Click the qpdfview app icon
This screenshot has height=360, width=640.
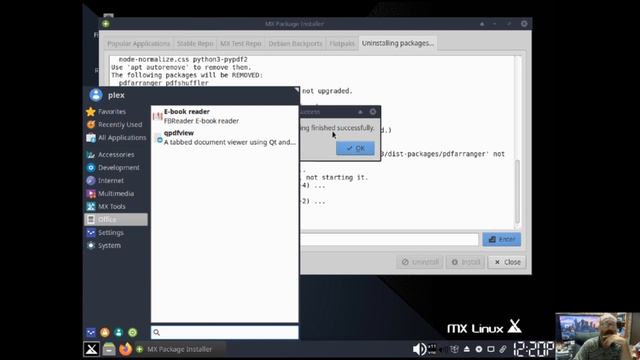click(159, 138)
